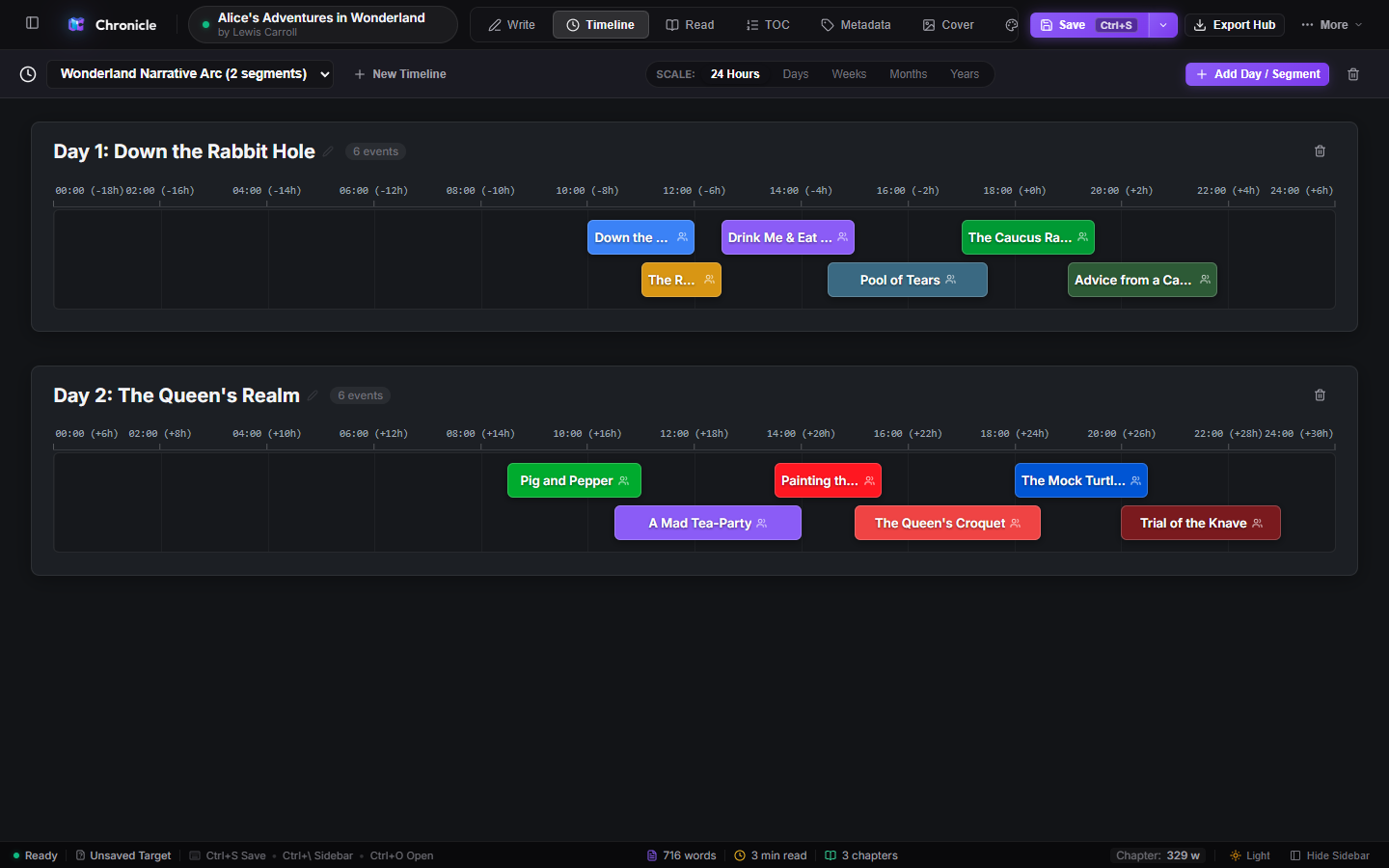Screen dimensions: 1389x868
Task: Expand the Save options arrow
Action: point(1163,25)
